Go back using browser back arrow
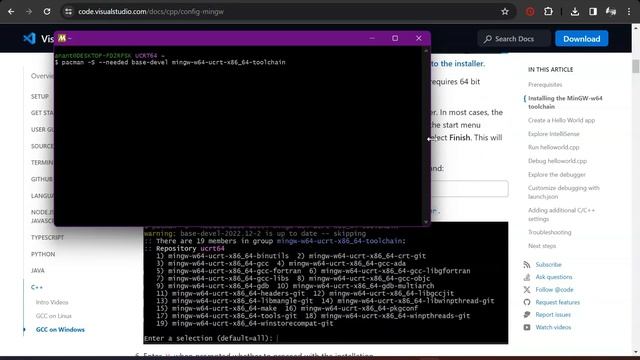 click(x=11, y=12)
